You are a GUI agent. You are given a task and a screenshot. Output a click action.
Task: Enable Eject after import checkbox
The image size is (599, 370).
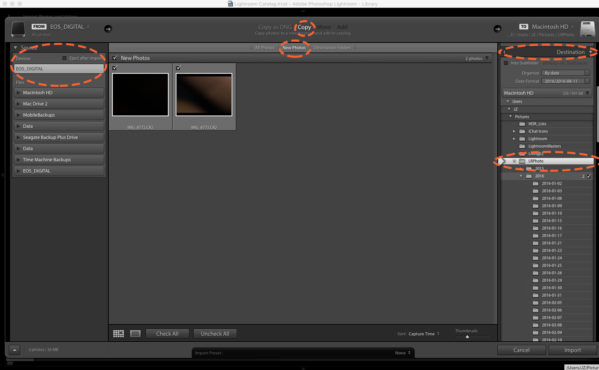(x=64, y=58)
